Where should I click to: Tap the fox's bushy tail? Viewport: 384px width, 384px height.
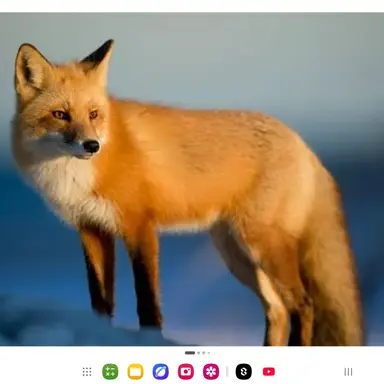[333, 267]
